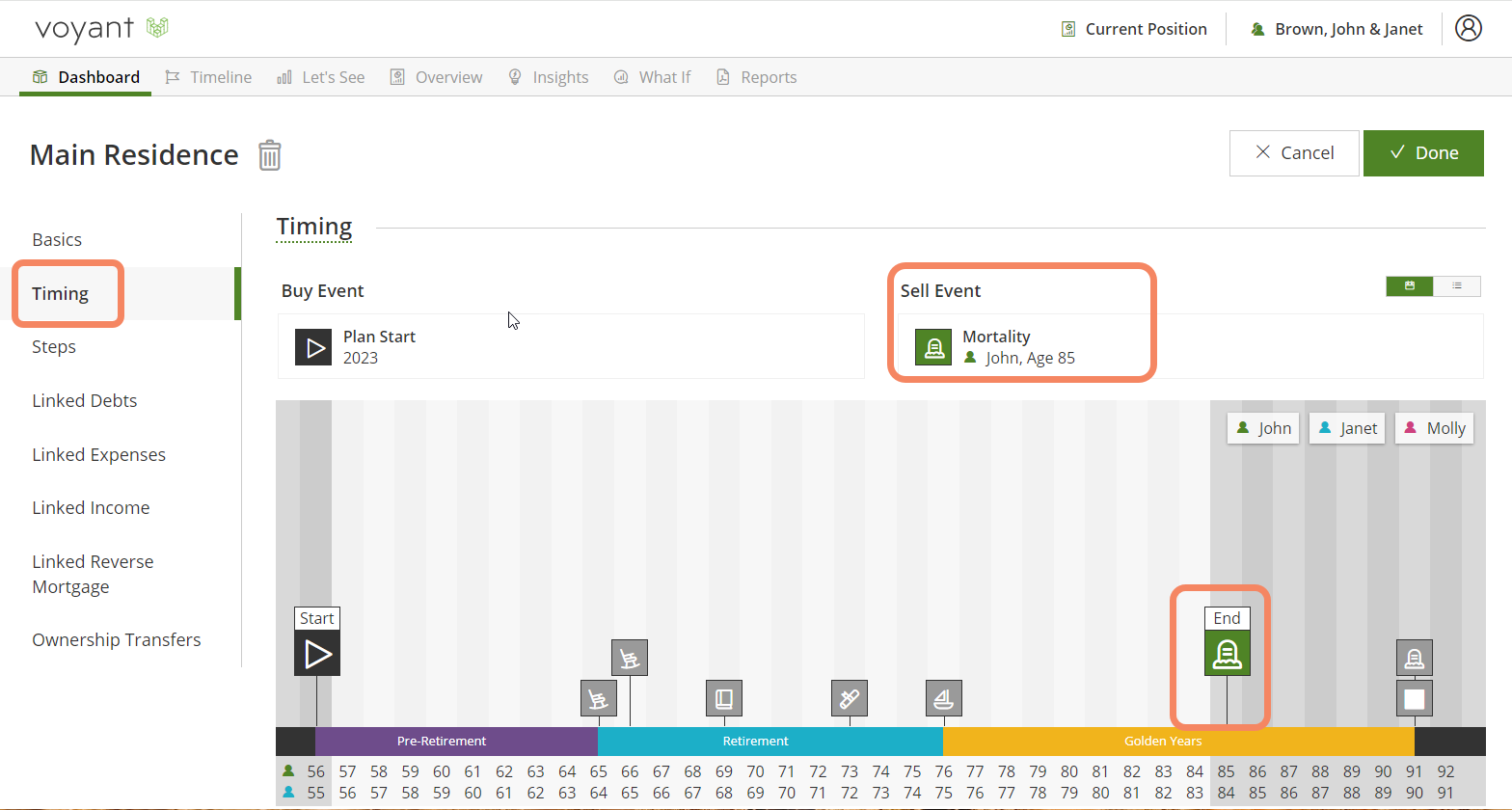Open the user profile account icon

click(1468, 29)
